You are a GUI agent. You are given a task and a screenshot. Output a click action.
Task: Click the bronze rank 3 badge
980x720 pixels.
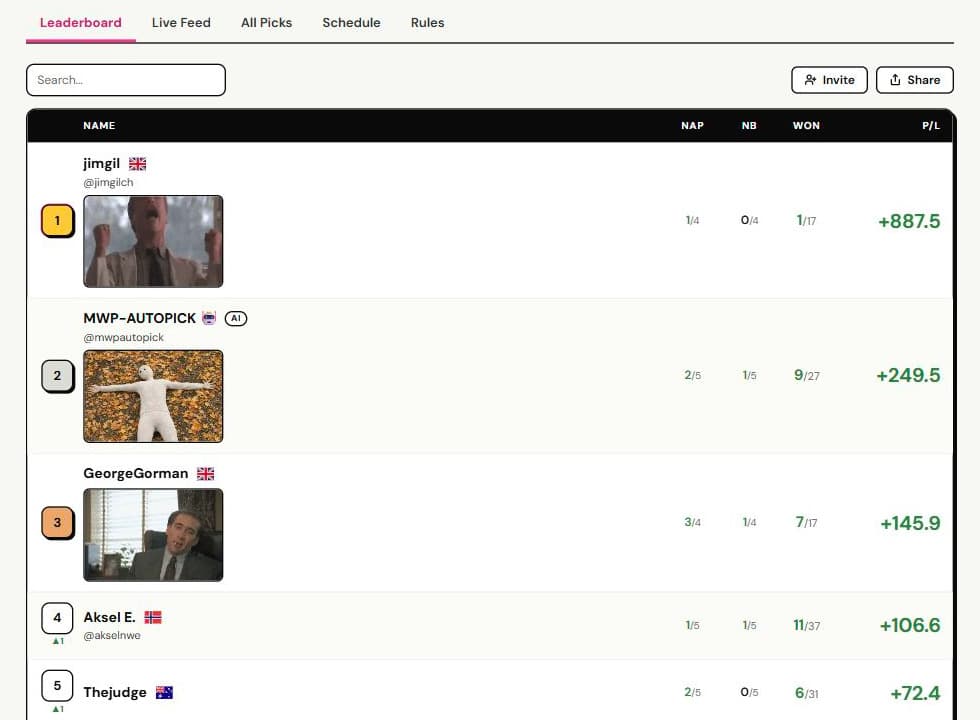click(58, 522)
